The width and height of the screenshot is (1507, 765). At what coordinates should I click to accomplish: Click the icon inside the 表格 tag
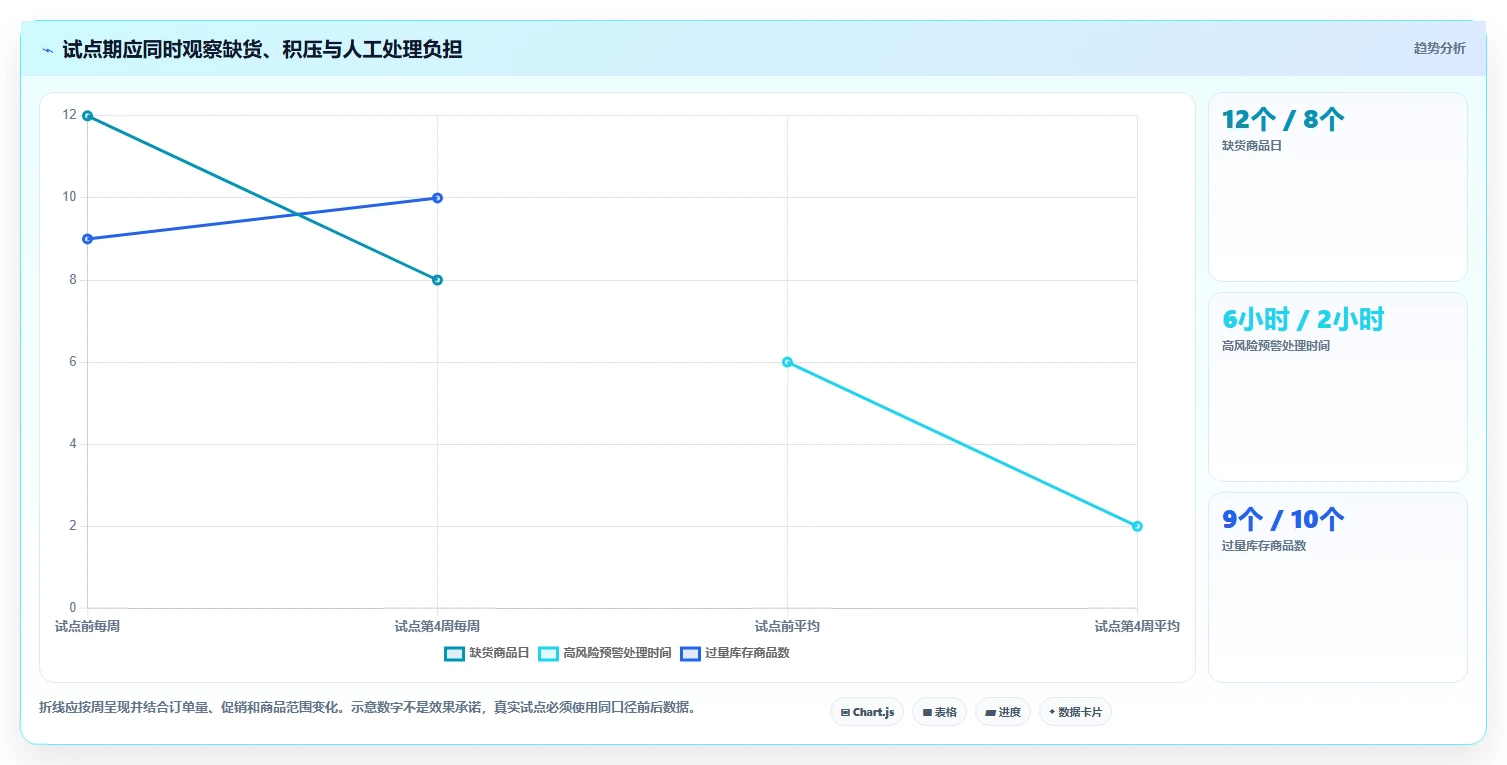(x=927, y=713)
